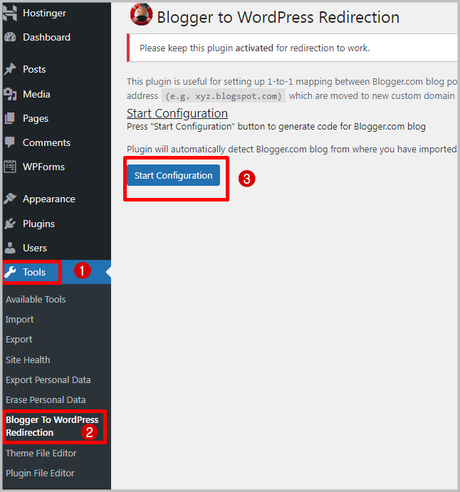This screenshot has height=492, width=460.
Task: Click the Appearance paintbrush icon
Action: (10, 199)
